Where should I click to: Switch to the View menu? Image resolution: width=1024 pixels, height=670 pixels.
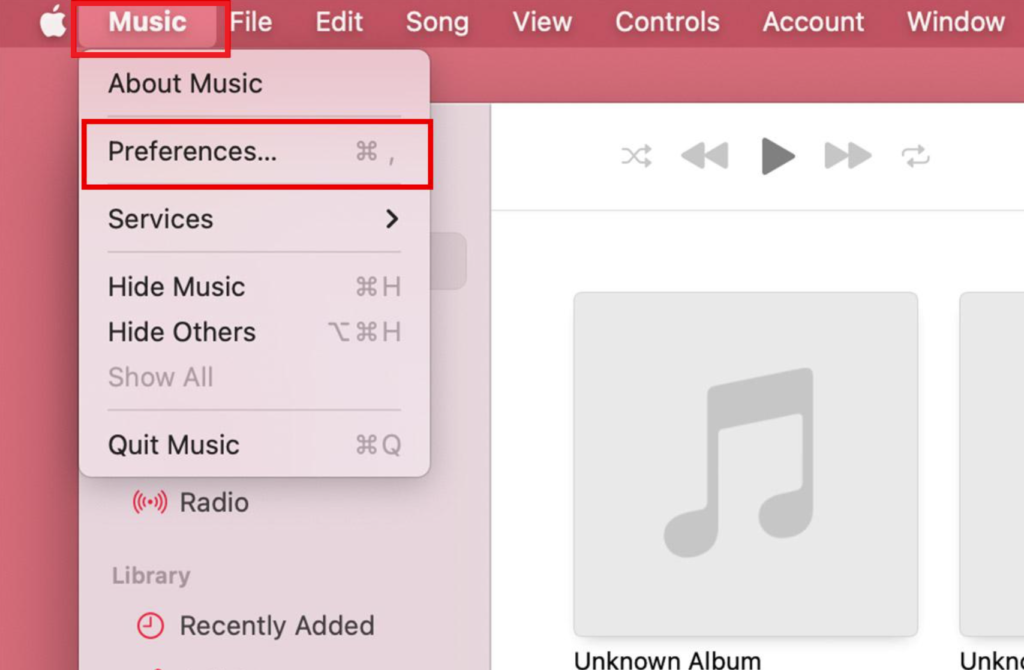(x=541, y=21)
